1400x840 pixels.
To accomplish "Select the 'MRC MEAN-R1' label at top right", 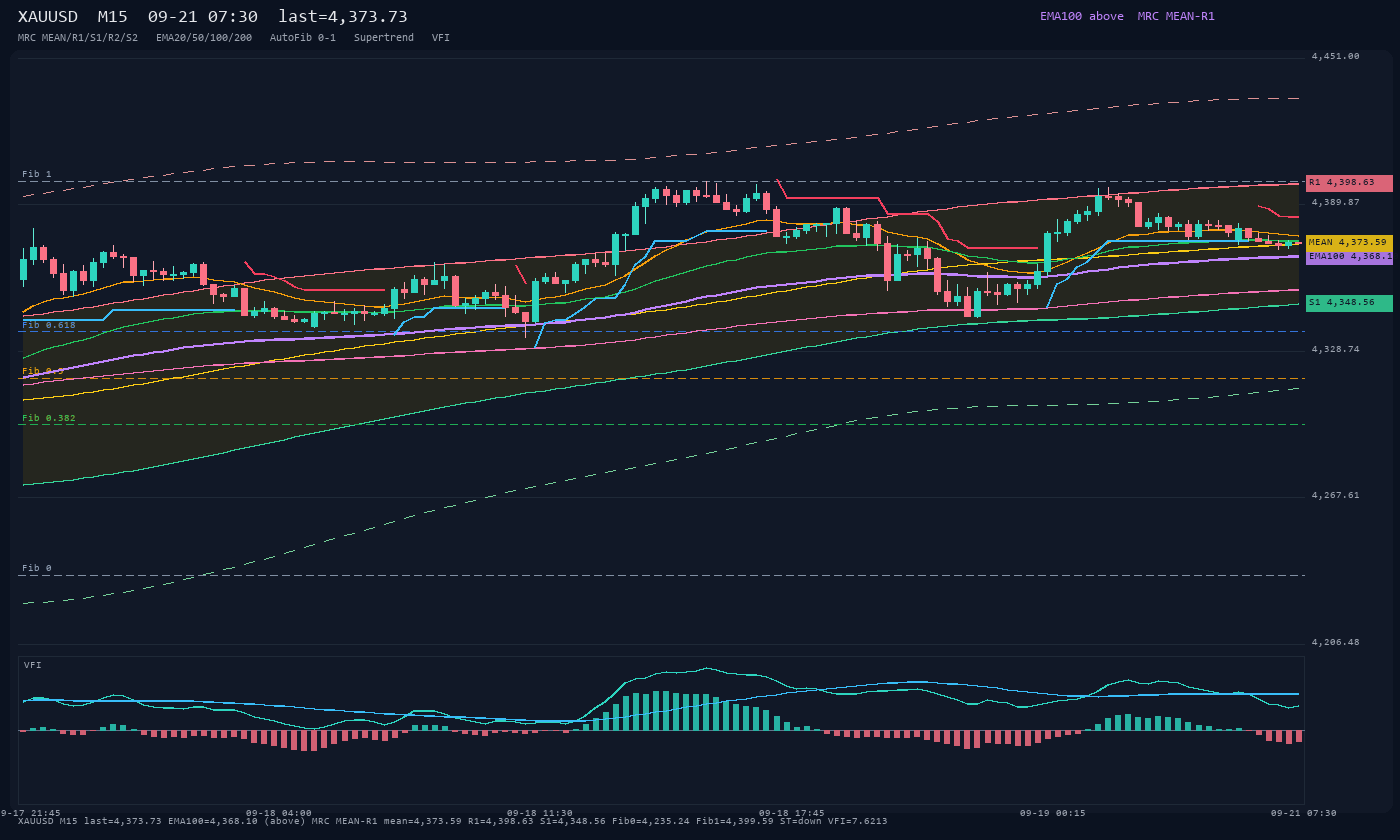I will [1176, 16].
